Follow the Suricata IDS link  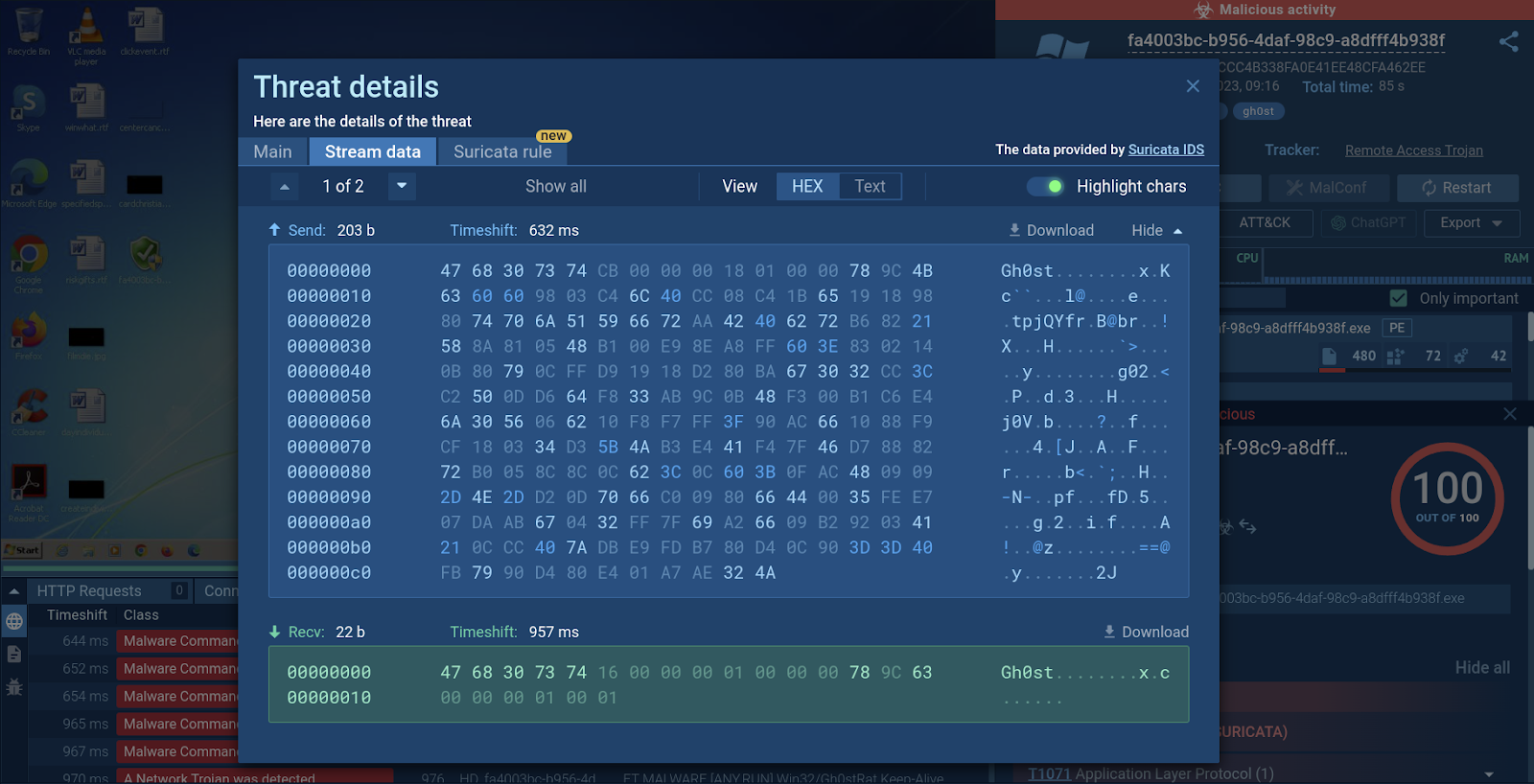pos(1166,150)
